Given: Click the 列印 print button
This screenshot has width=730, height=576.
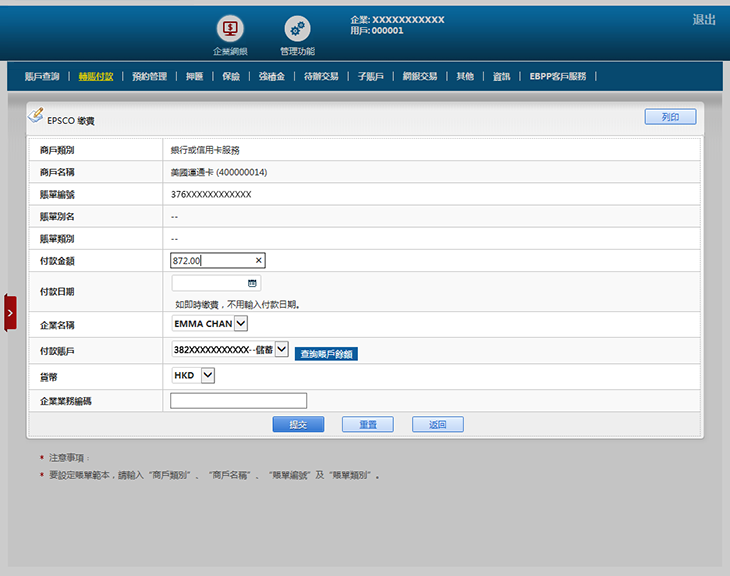Looking at the screenshot, I should [670, 117].
